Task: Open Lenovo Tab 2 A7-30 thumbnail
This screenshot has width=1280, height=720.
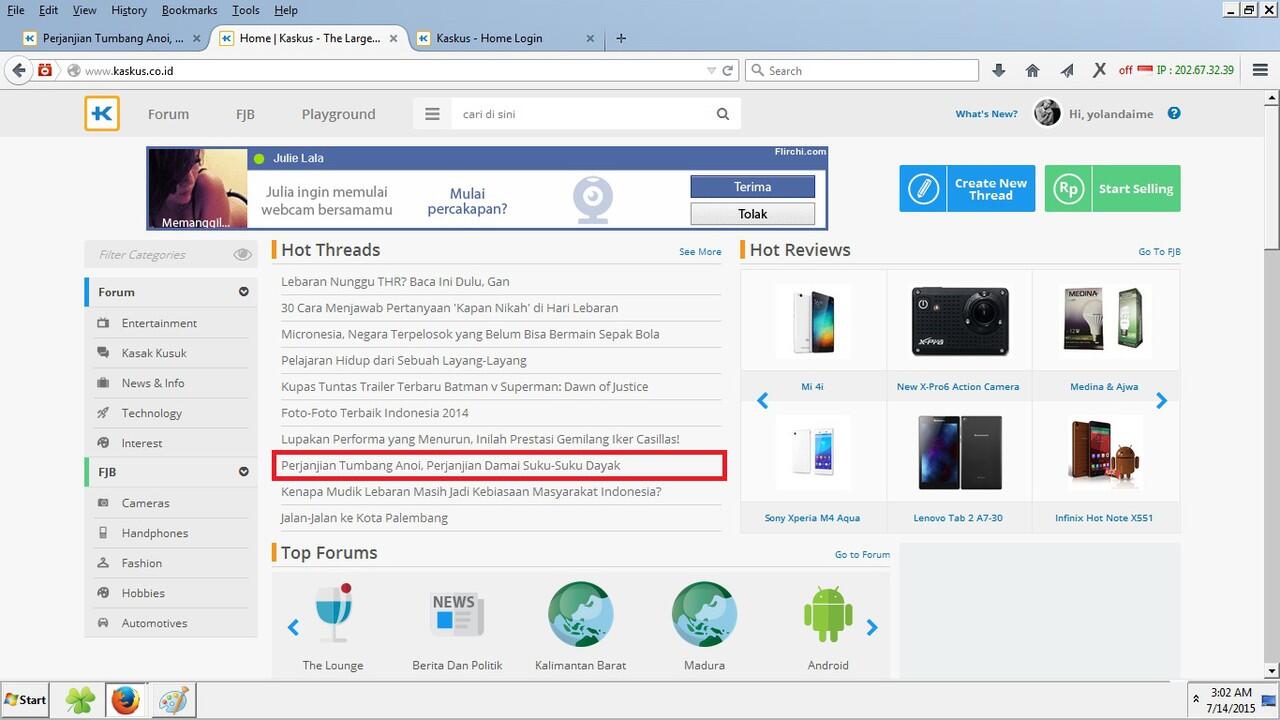Action: click(x=959, y=452)
